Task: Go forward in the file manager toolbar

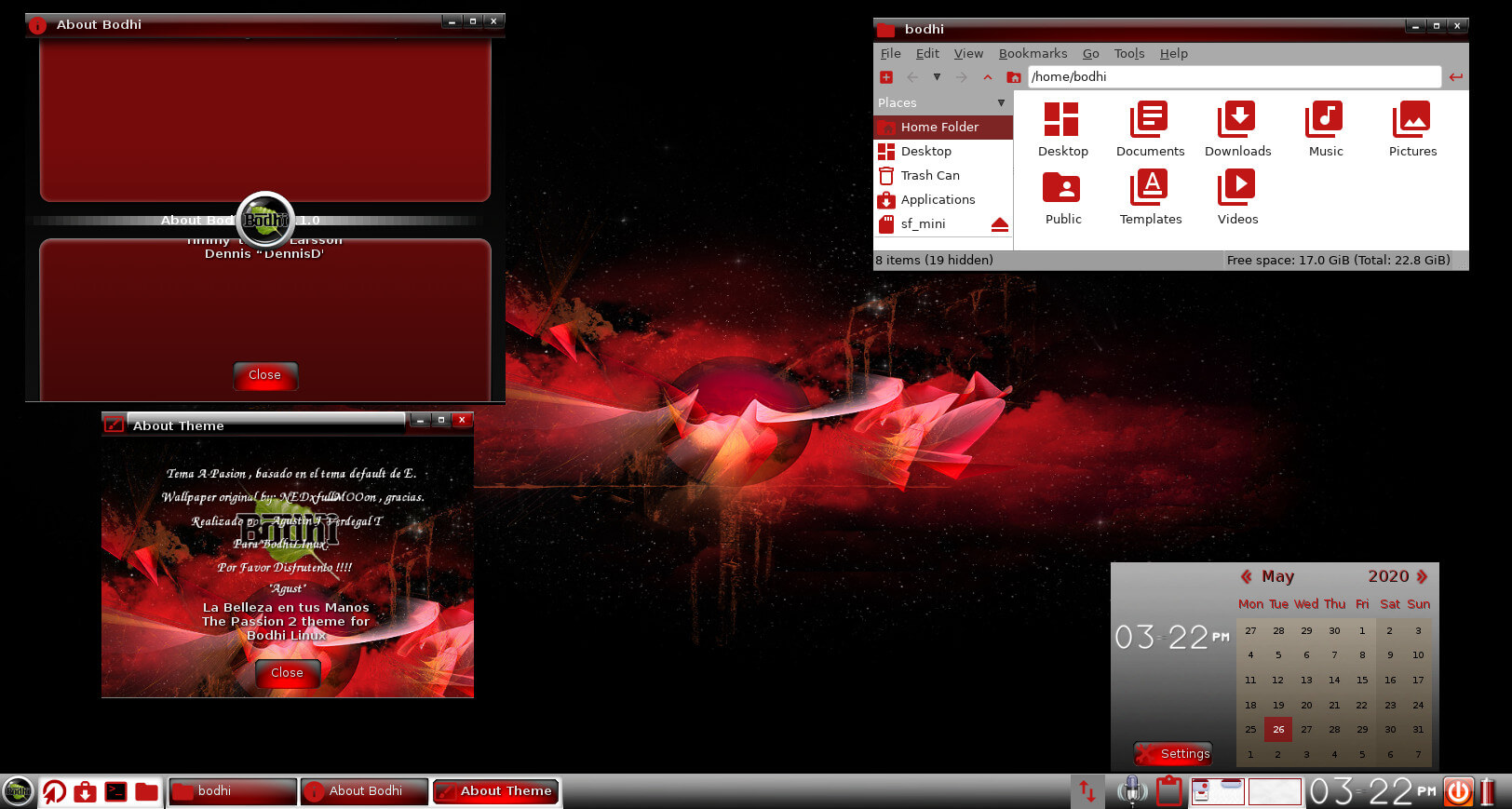Action: point(962,77)
